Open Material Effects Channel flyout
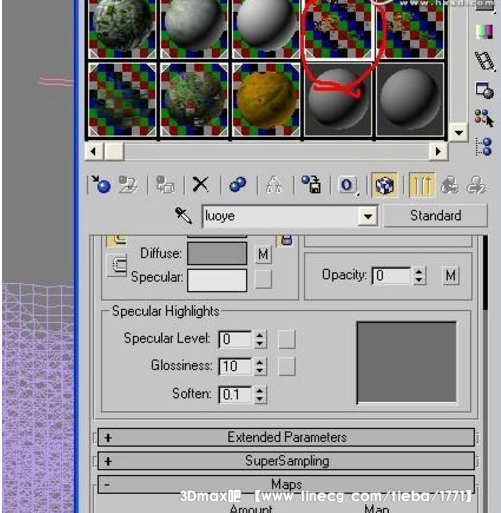Viewport: 501px width, 513px height. tap(348, 185)
